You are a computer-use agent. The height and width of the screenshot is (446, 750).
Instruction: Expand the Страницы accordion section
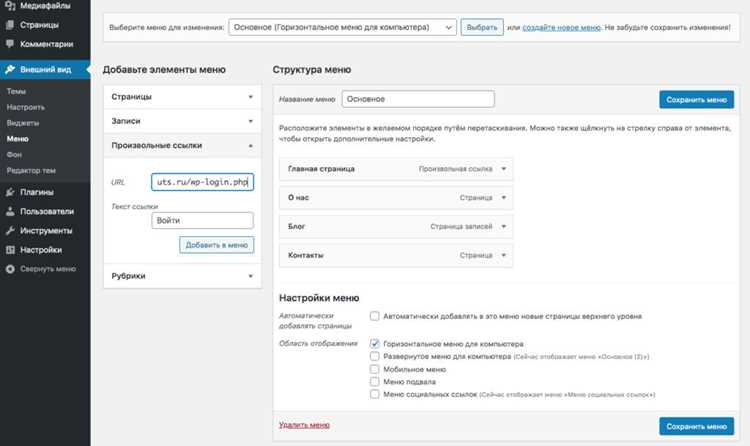tap(182, 97)
